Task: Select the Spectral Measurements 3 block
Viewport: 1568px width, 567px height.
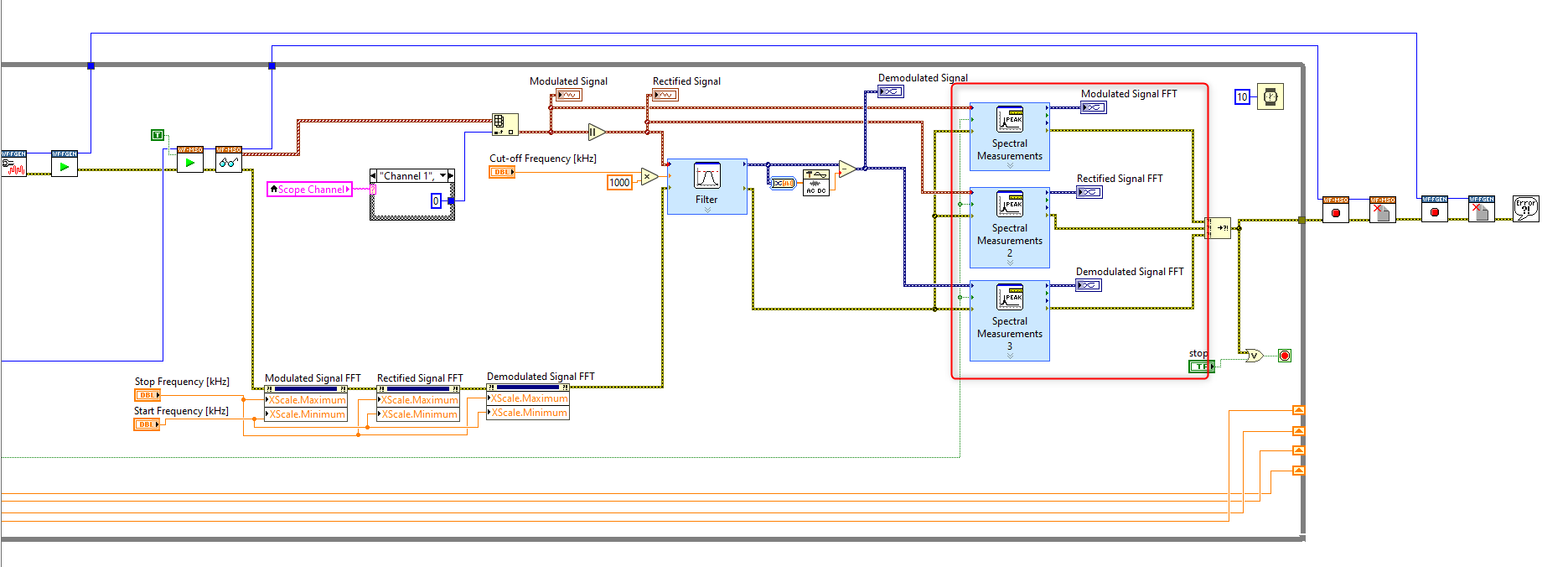Action: pyautogui.click(x=1009, y=320)
